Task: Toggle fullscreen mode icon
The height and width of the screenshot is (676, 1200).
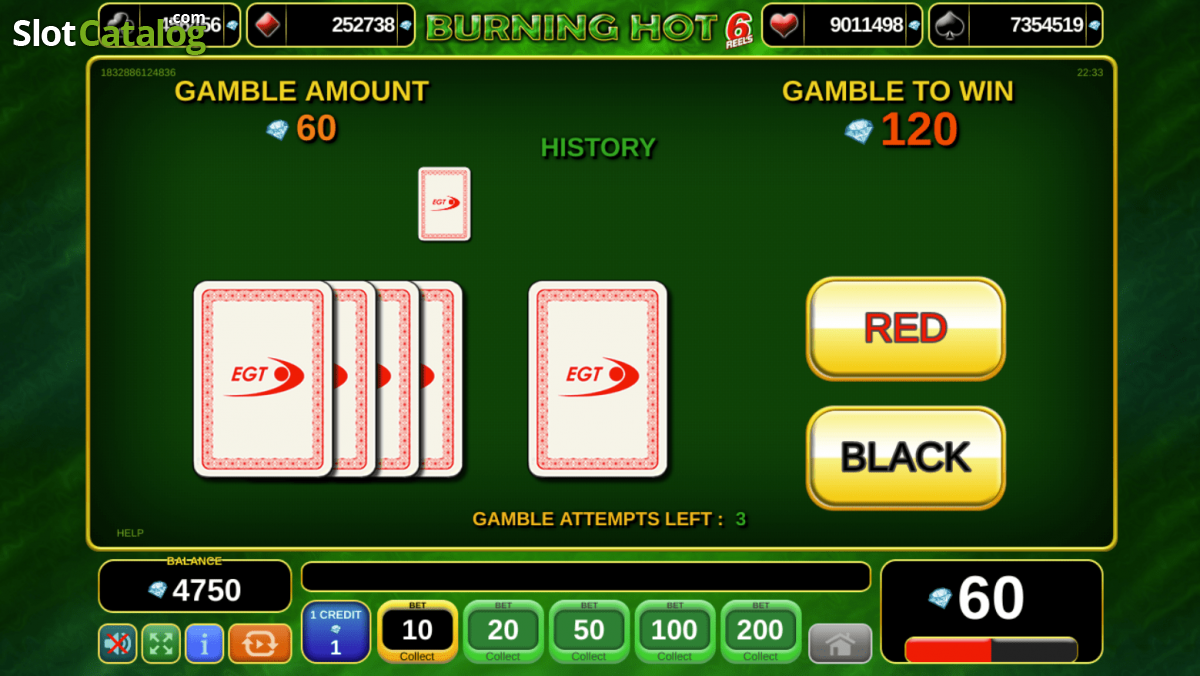Action: (x=161, y=643)
